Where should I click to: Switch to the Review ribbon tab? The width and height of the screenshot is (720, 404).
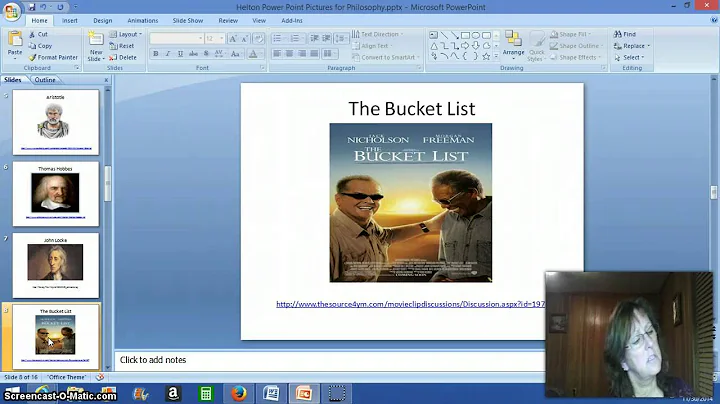[x=228, y=21]
